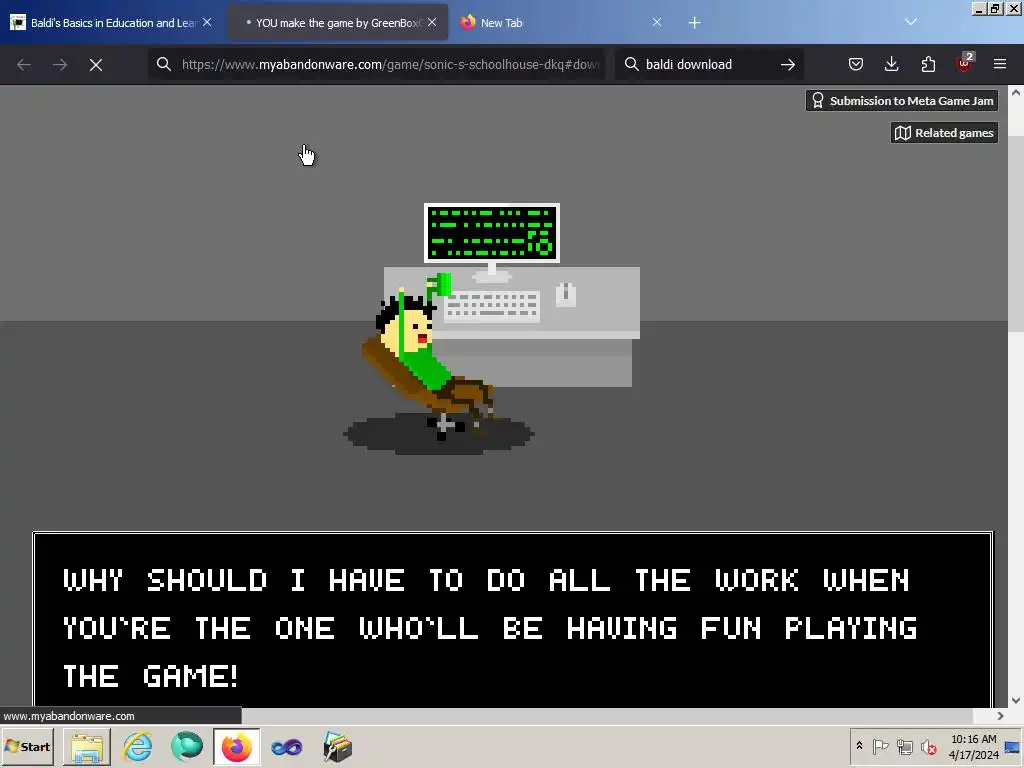Click the taskbar clock showing 10:16 AM
The image size is (1024, 768).
(x=974, y=746)
